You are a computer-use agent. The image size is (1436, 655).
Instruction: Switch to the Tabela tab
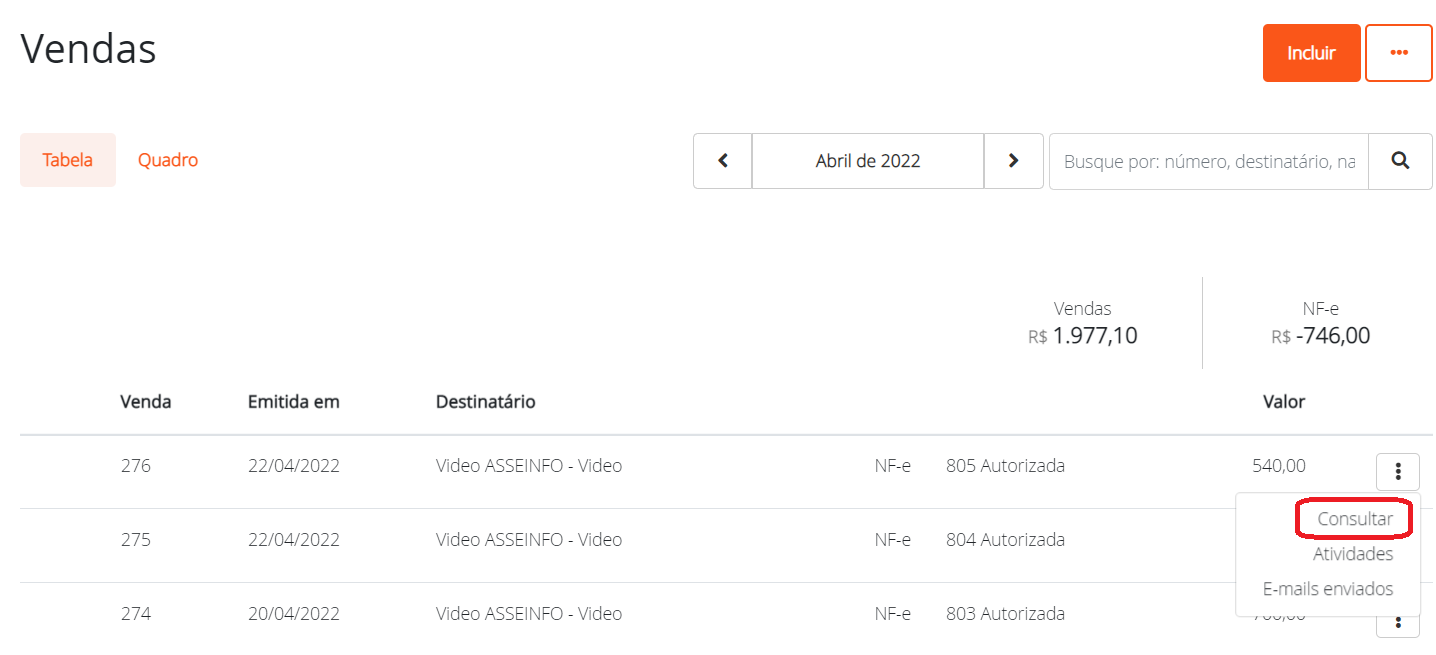68,160
